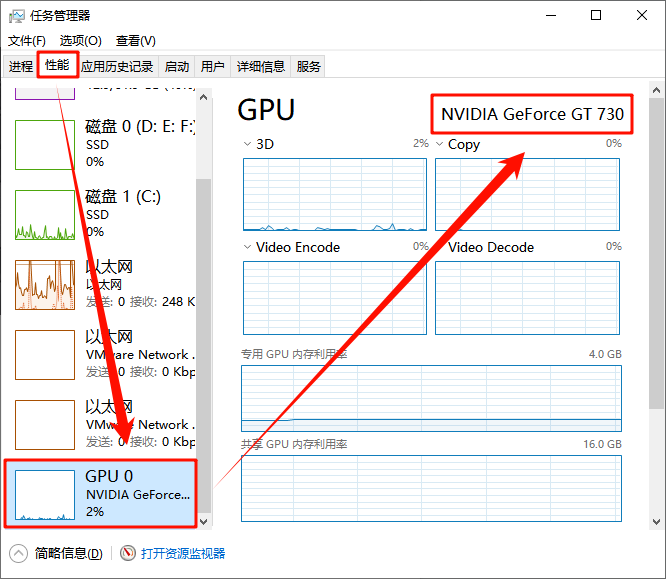This screenshot has width=666, height=579.
Task: Select 磁盘 0 (D: E: F:) mini graph
Action: pos(45,145)
